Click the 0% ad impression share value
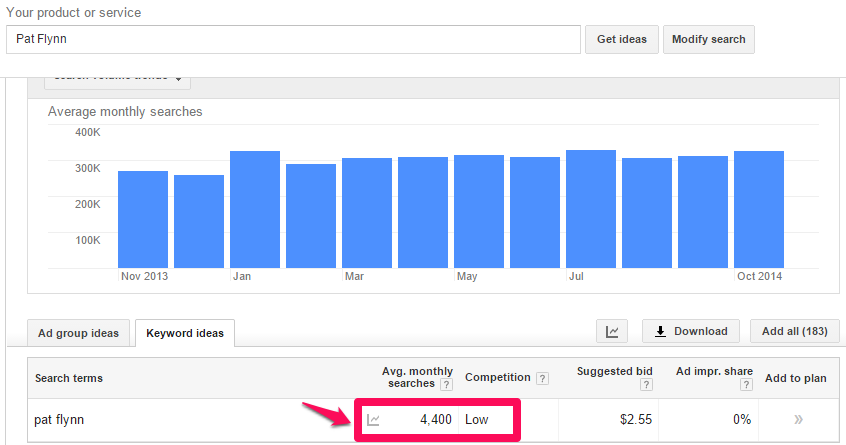Screen dimensions: 846x445 coord(742,420)
